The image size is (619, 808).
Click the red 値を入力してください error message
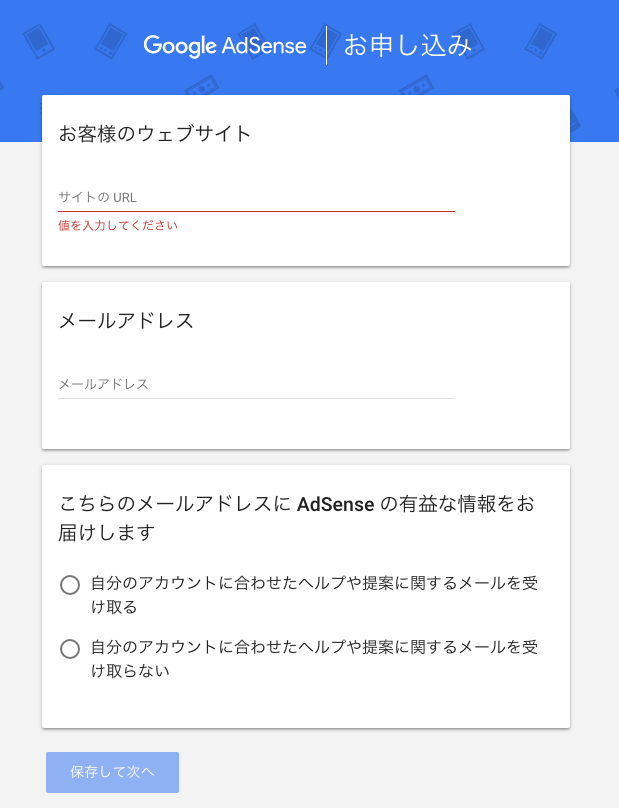(x=118, y=226)
